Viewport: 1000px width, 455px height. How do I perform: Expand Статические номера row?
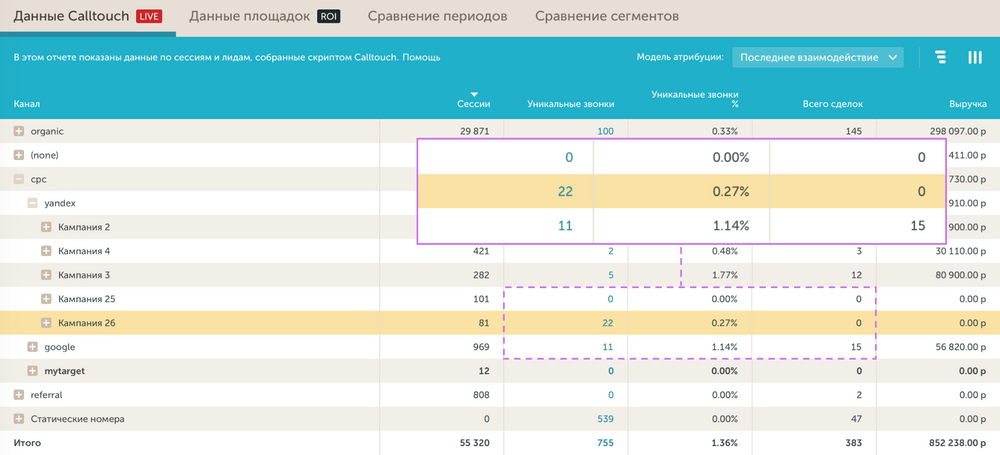click(x=19, y=419)
